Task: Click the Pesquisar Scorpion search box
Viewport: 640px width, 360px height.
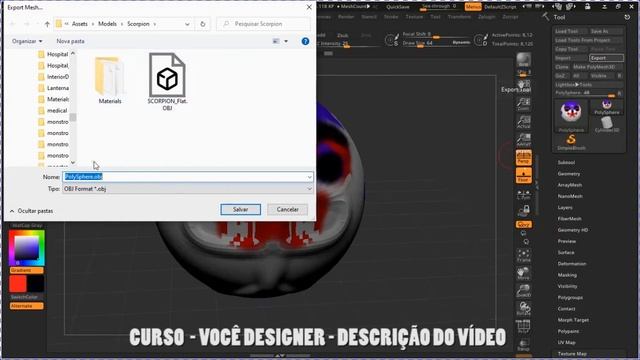Action: (x=263, y=24)
